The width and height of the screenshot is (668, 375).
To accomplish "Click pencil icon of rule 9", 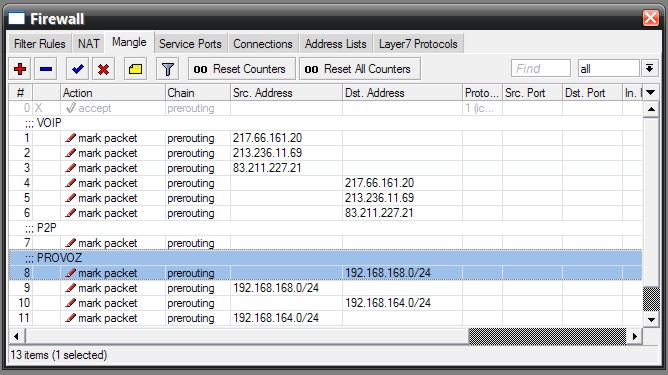I will pos(71,288).
